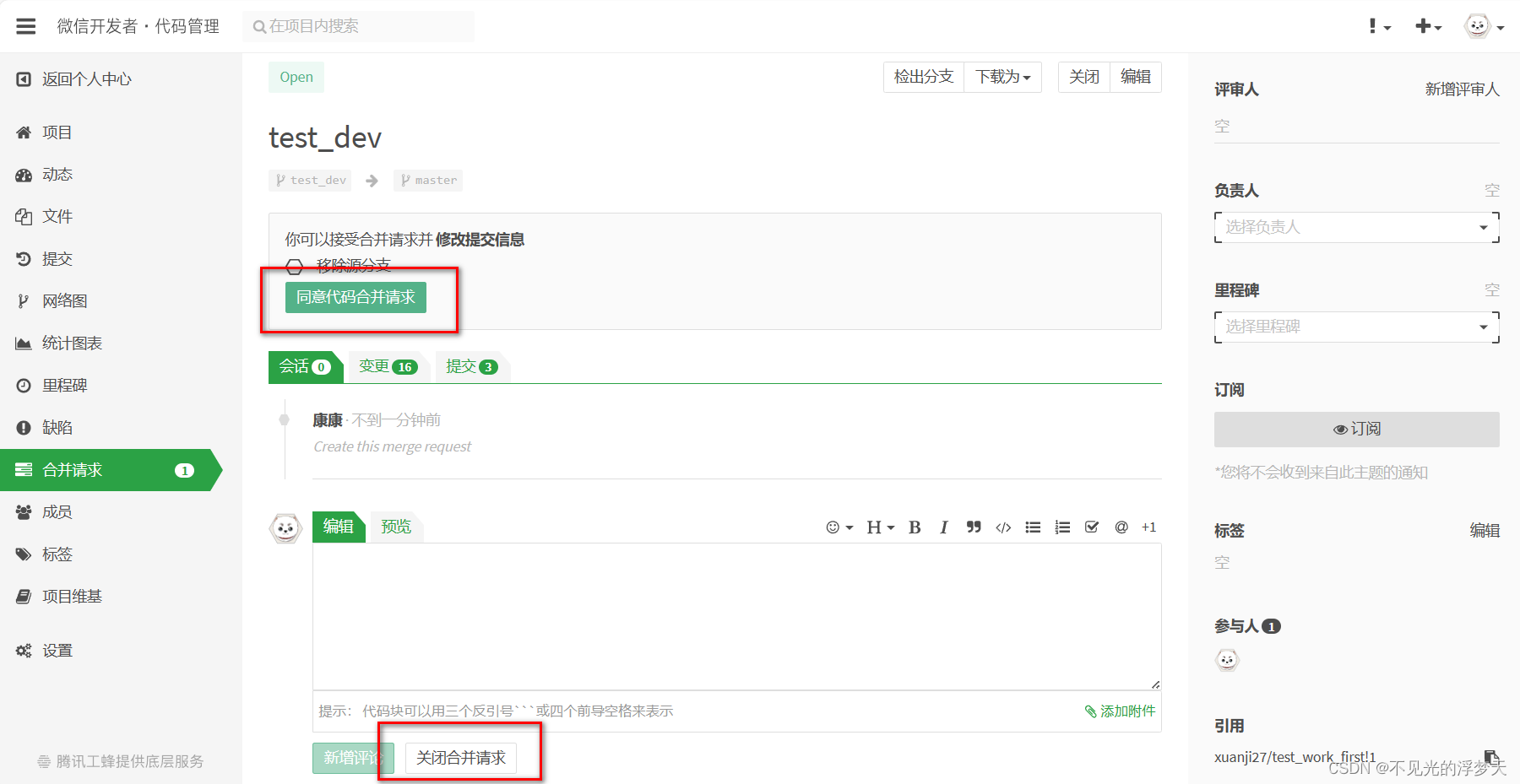This screenshot has width=1520, height=784.
Task: Insert unordered list
Action: click(1033, 527)
